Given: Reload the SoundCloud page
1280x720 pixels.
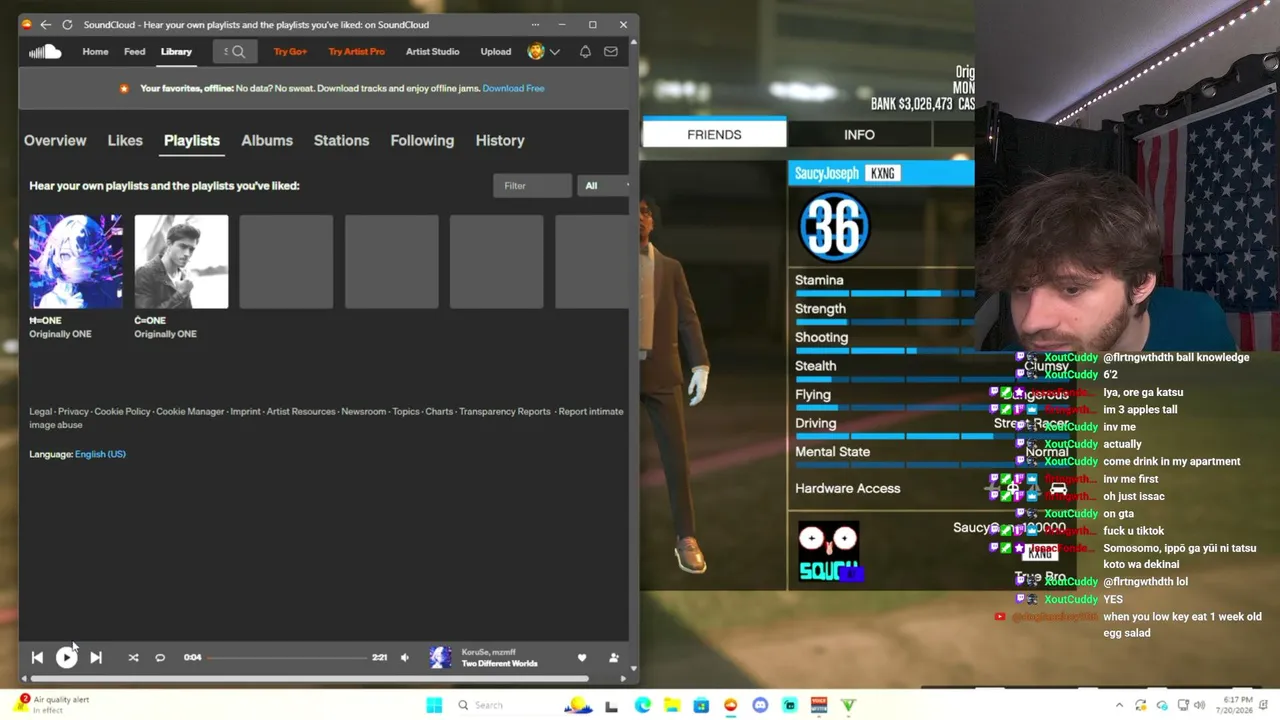Looking at the screenshot, I should click(x=67, y=25).
